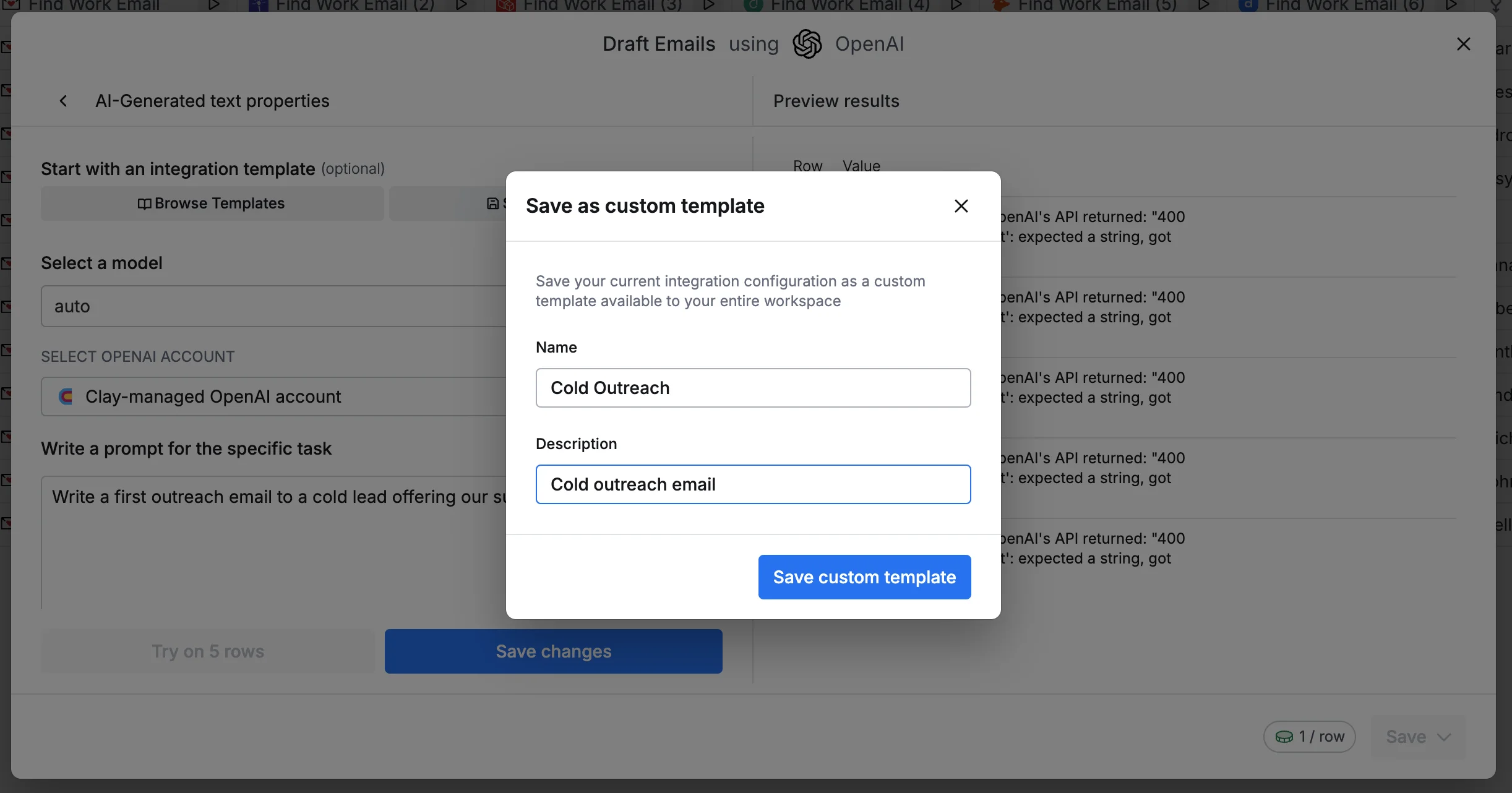Viewport: 1512px width, 793px height.
Task: Close the Draft Emails panel
Action: click(x=1463, y=44)
